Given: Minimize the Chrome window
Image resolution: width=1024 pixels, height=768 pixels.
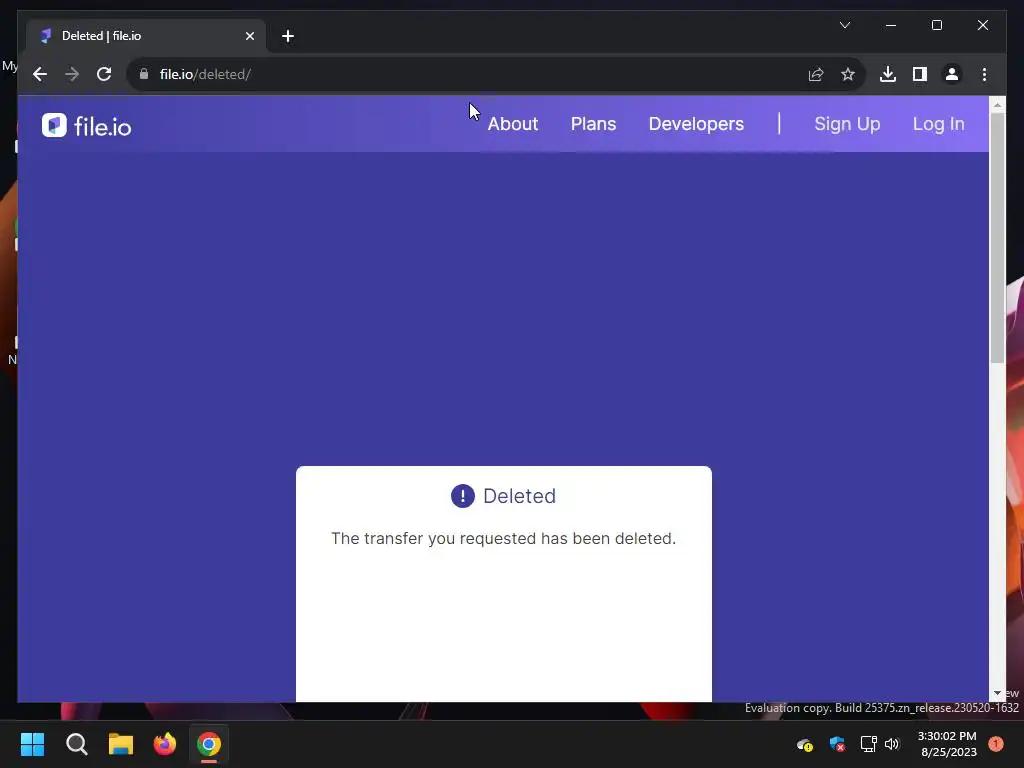Looking at the screenshot, I should pyautogui.click(x=891, y=25).
